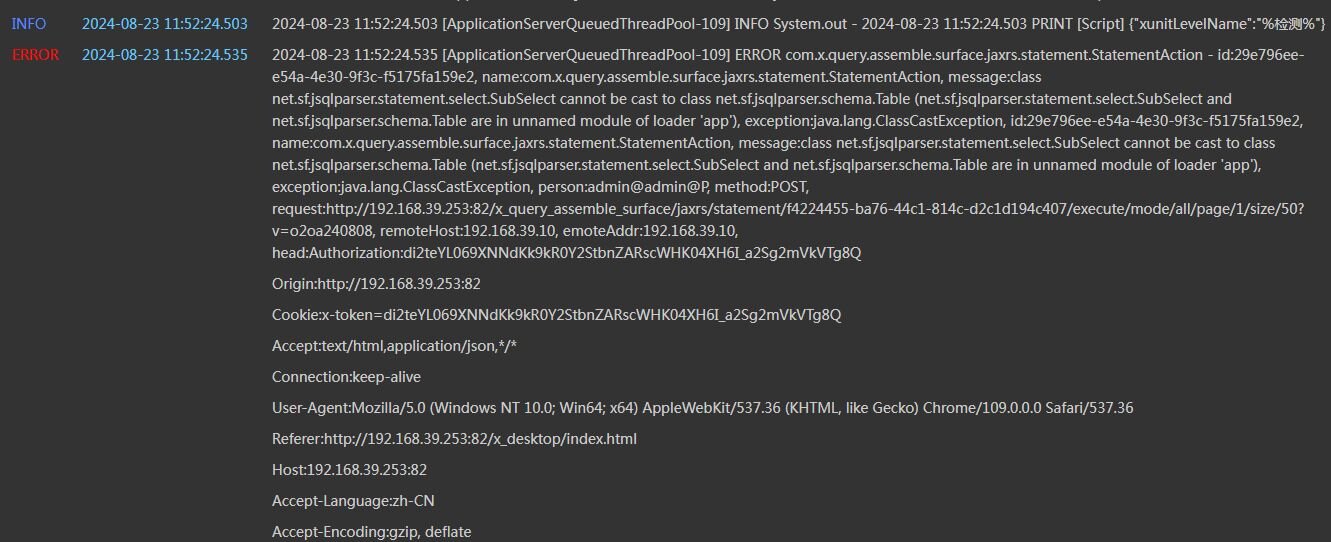1331x542 pixels.
Task: Open the Referer x_desktop/index.html link
Action: [454, 439]
